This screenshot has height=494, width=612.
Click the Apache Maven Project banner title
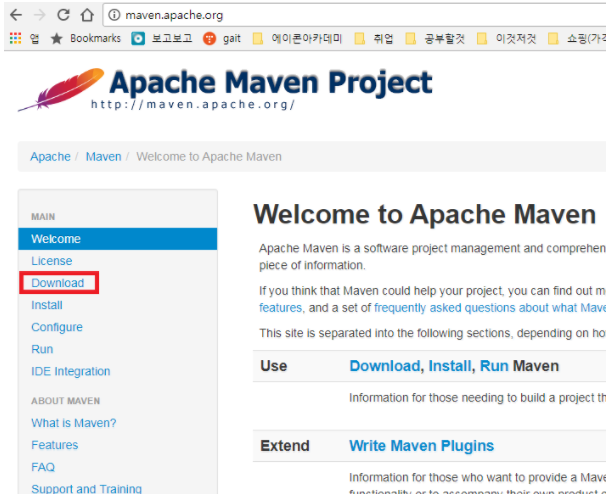coord(271,83)
